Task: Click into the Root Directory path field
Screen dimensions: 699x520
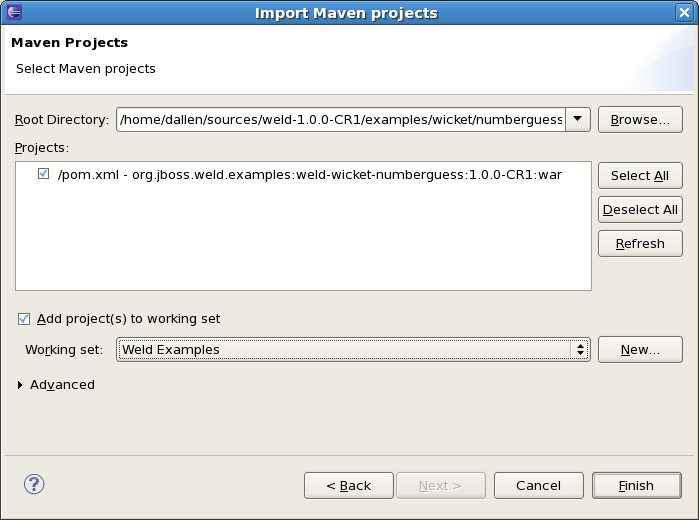Action: tap(340, 120)
